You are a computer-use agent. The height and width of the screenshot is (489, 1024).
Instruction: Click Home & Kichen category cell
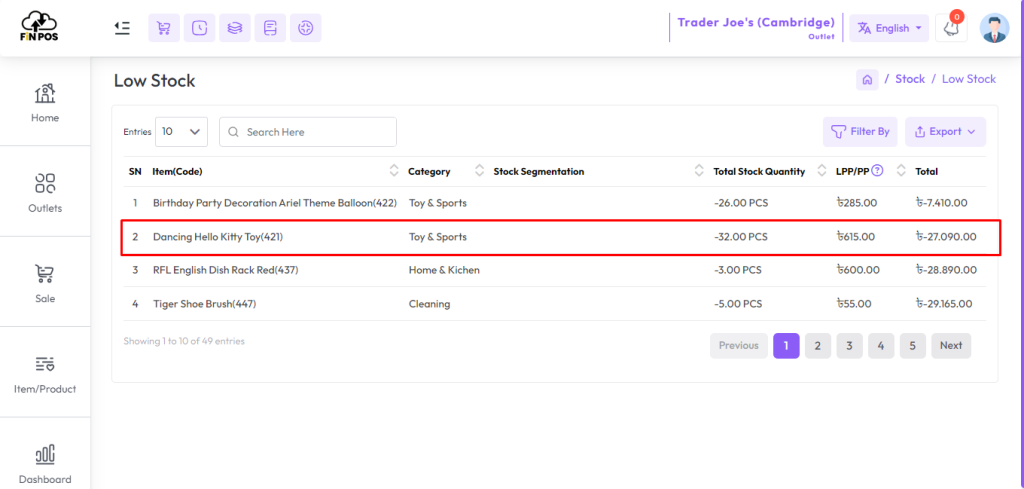pos(444,270)
